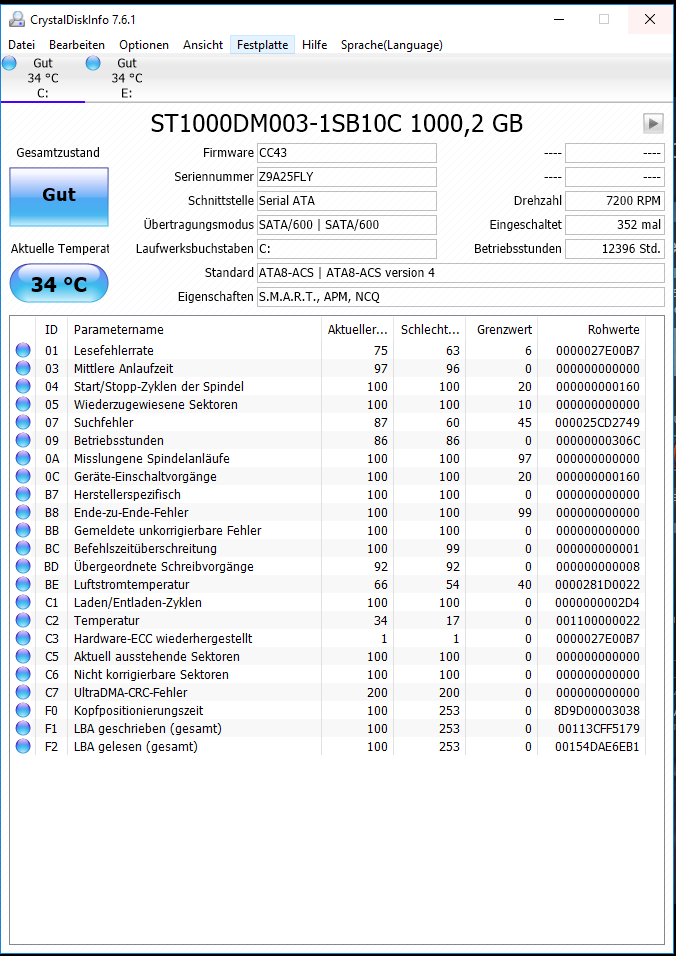This screenshot has height=956, width=676.
Task: Open the Hilfe menu
Action: (315, 45)
